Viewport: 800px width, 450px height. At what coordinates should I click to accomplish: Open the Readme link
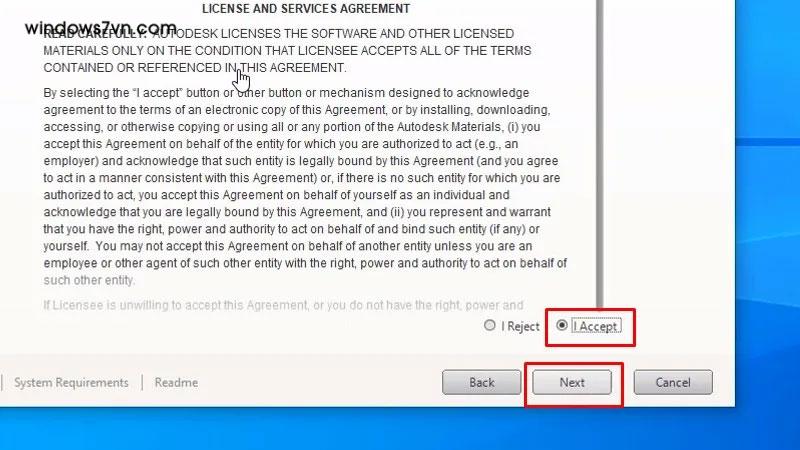pyautogui.click(x=176, y=383)
